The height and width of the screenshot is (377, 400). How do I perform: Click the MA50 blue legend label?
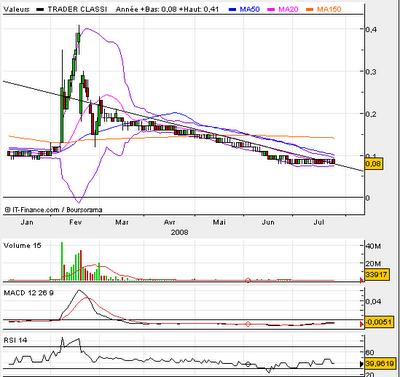(x=250, y=9)
